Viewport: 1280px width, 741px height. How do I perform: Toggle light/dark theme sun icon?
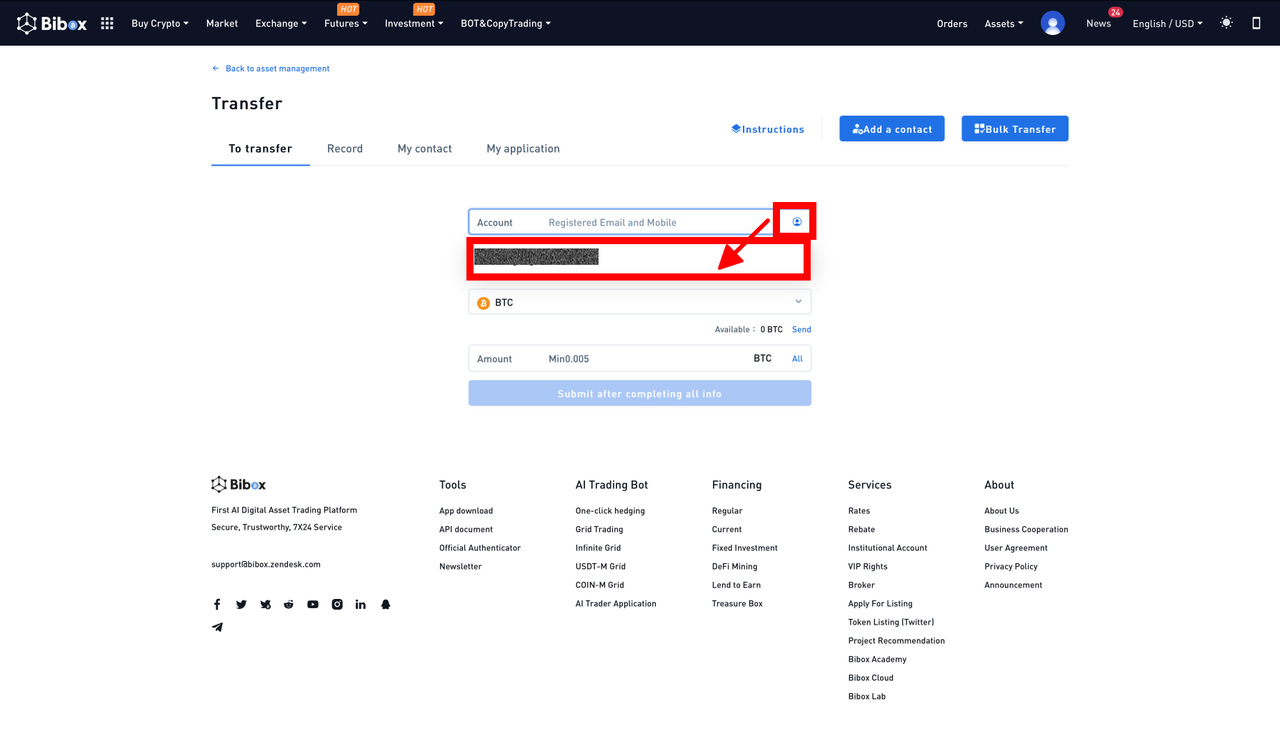(x=1226, y=23)
